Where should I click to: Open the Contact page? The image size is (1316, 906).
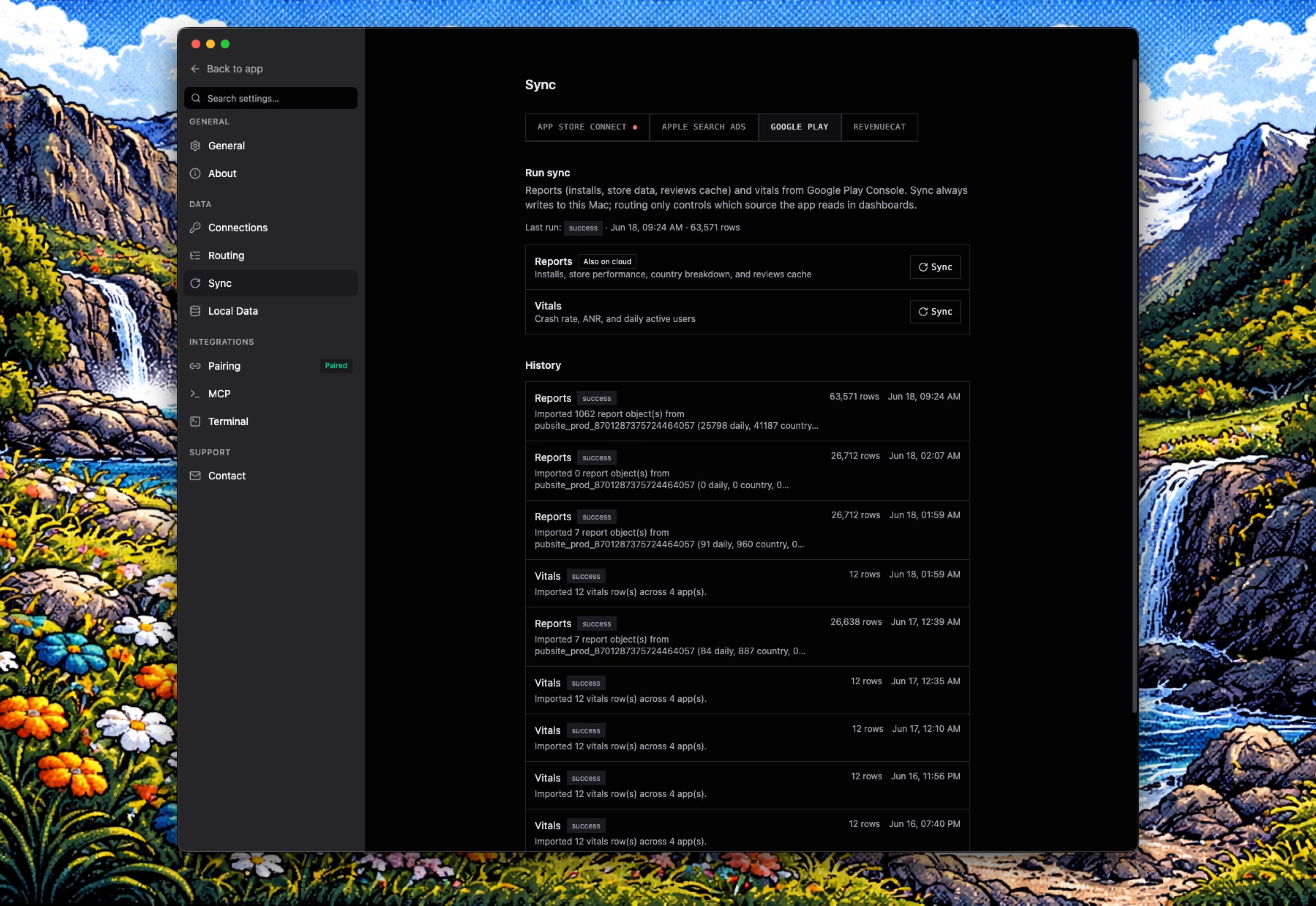(271, 476)
